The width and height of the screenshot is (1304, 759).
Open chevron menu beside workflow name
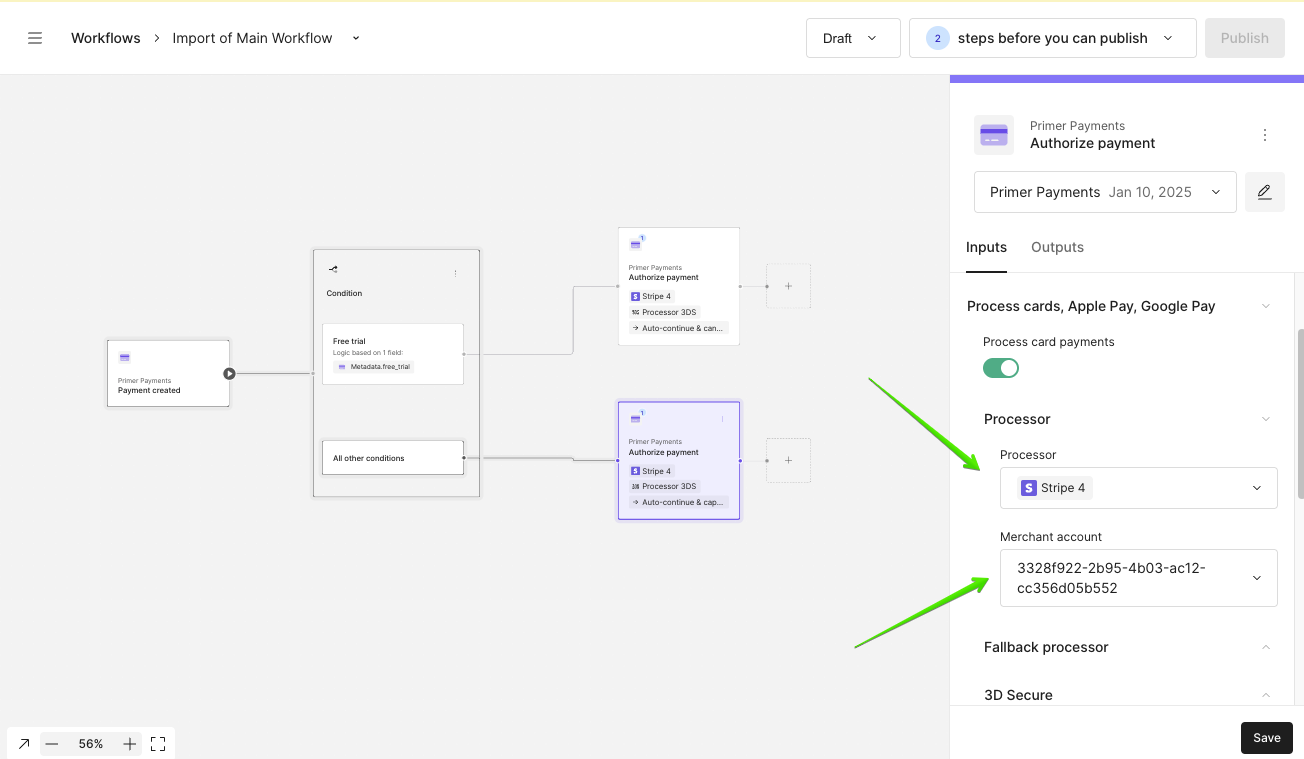click(356, 38)
